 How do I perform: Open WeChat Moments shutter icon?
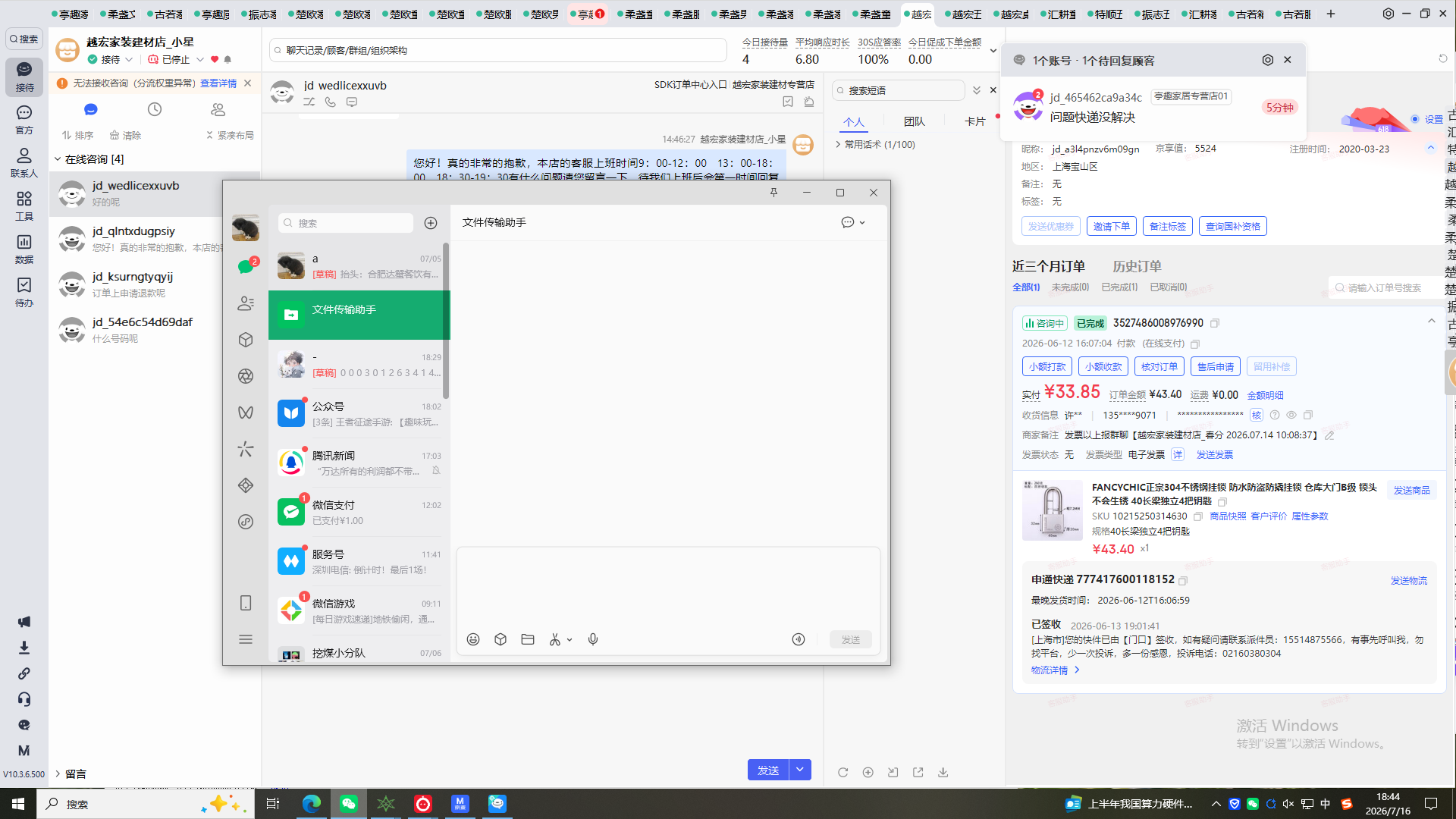pos(246,376)
